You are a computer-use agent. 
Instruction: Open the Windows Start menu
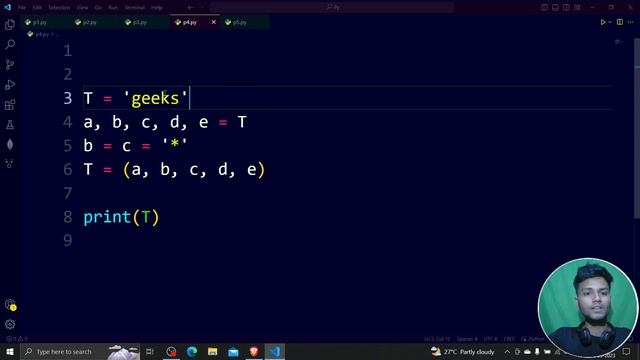tap(10, 351)
